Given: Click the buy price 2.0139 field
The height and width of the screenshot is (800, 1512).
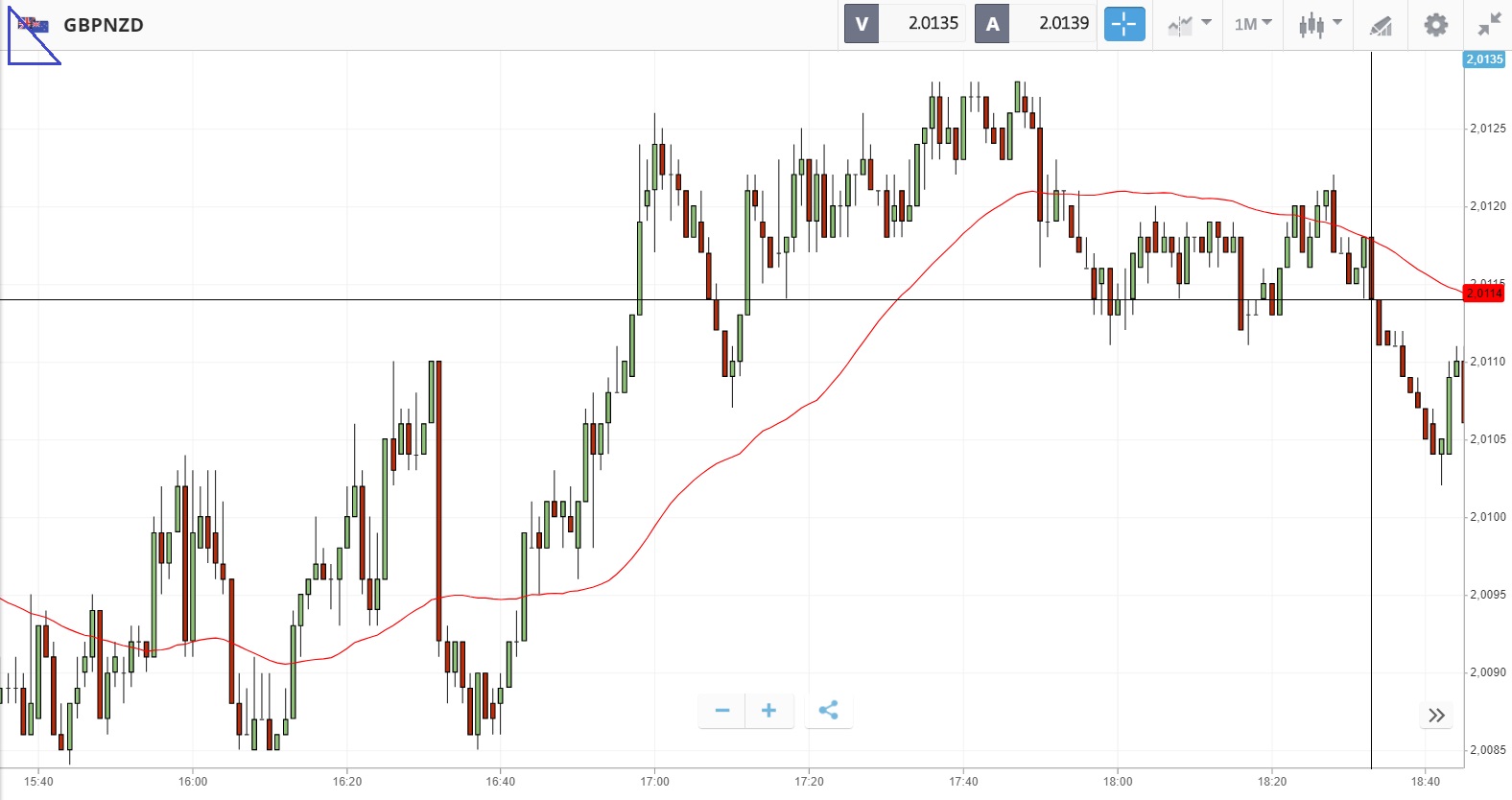Looking at the screenshot, I should pyautogui.click(x=1063, y=24).
